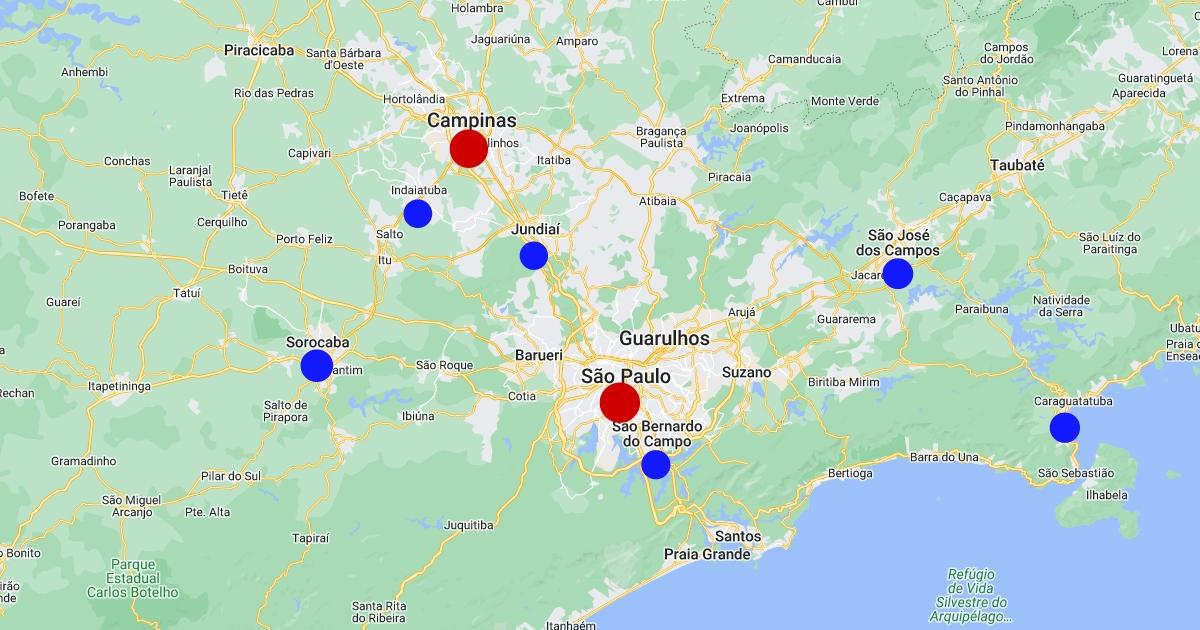The width and height of the screenshot is (1200, 630).
Task: Open the blue marker at Sorocaba
Action: point(316,365)
